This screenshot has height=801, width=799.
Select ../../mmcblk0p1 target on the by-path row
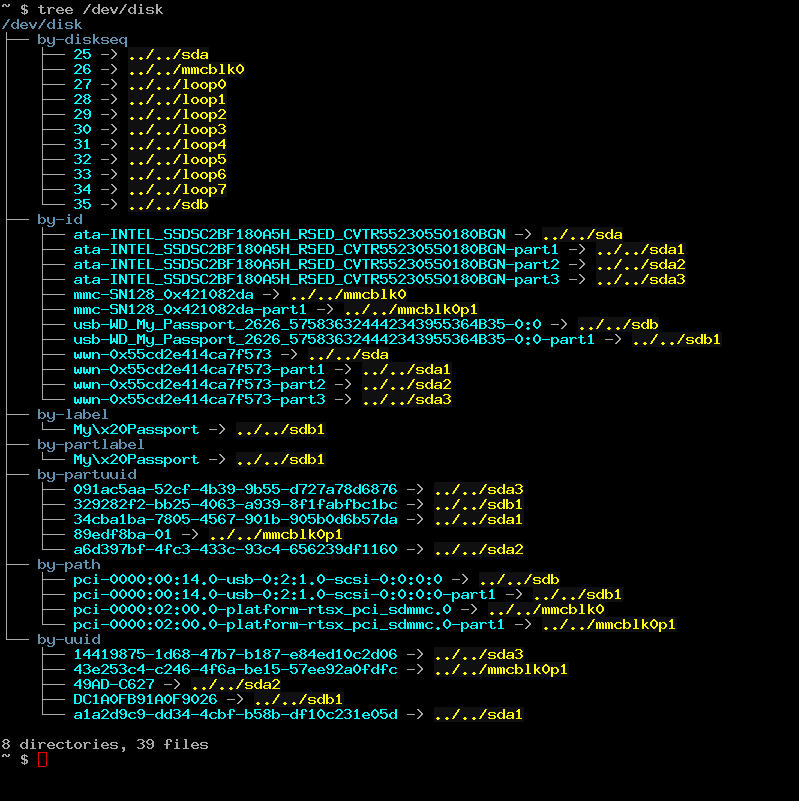[609, 625]
